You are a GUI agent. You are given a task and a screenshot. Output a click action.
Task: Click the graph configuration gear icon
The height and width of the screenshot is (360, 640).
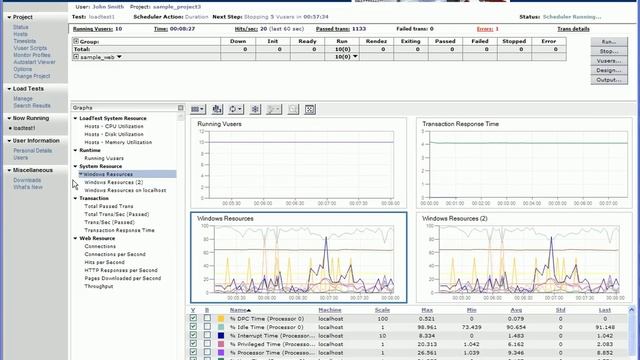tap(255, 109)
